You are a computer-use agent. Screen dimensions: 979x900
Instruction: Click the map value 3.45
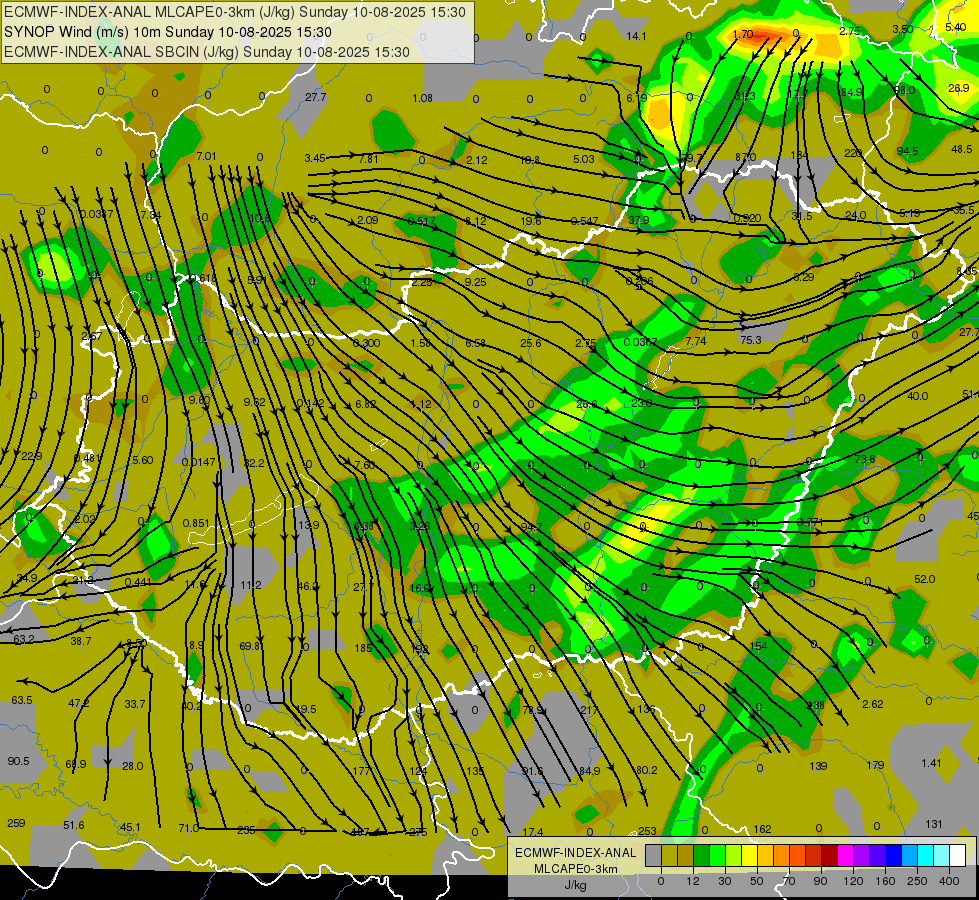click(x=315, y=158)
